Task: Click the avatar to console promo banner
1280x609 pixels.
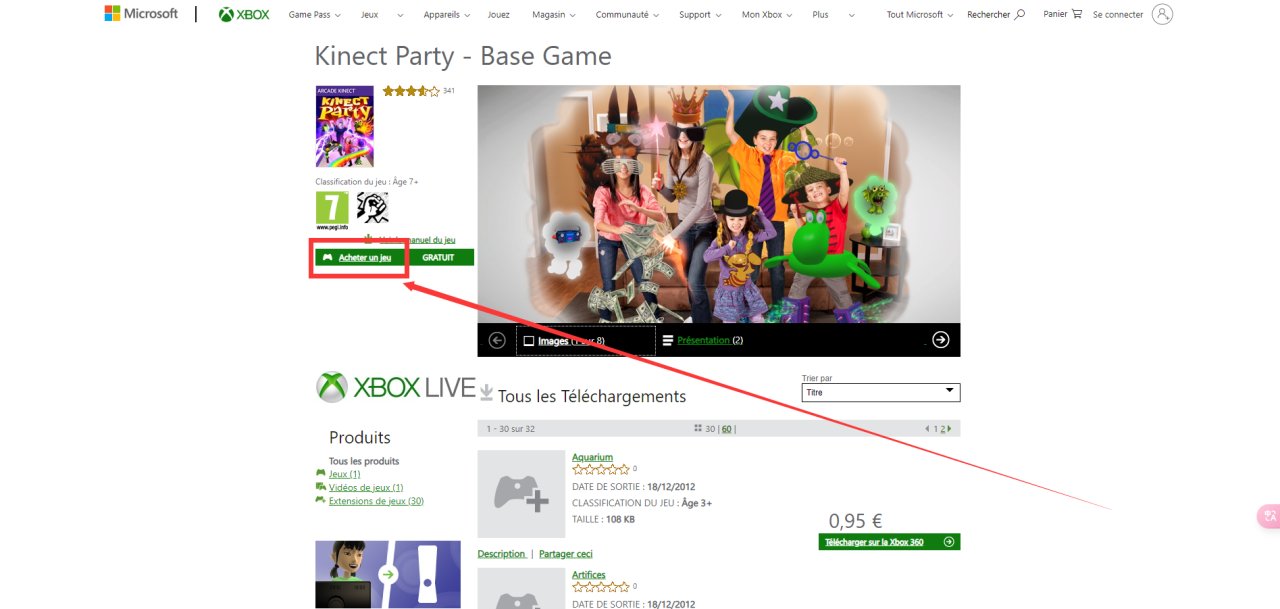Action: click(388, 575)
